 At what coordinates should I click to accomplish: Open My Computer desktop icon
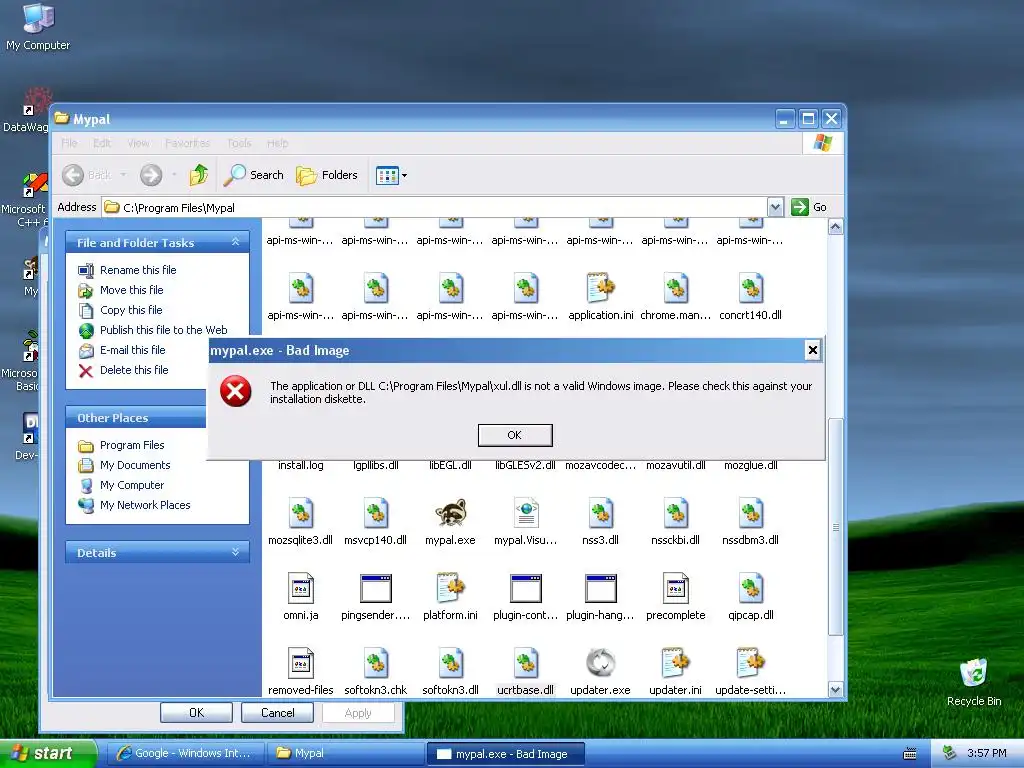tap(38, 27)
